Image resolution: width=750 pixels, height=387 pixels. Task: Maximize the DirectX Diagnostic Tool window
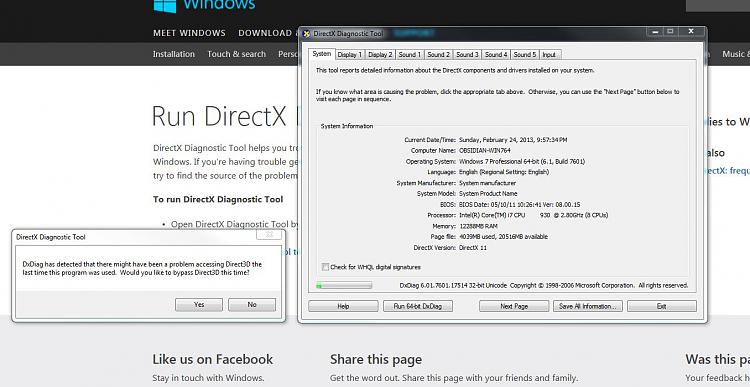coord(671,32)
